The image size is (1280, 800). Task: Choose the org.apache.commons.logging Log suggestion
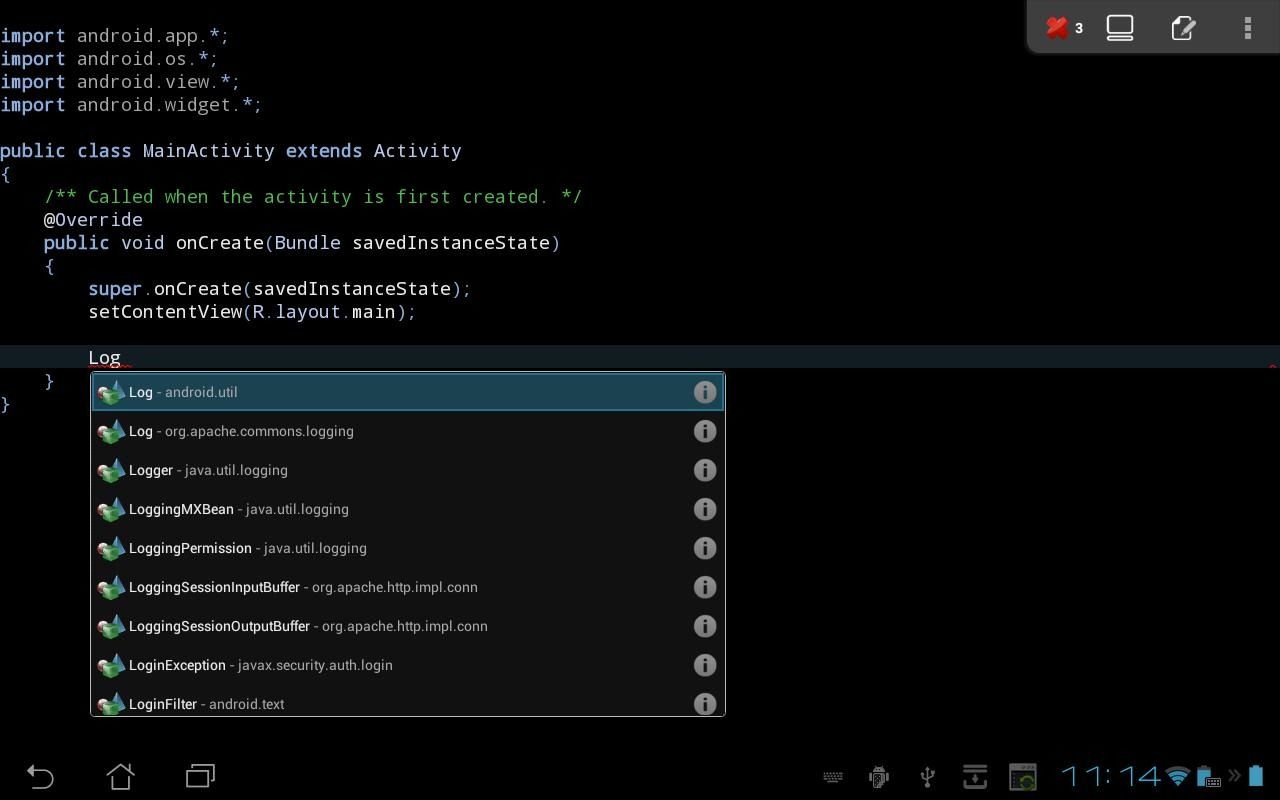[300, 431]
